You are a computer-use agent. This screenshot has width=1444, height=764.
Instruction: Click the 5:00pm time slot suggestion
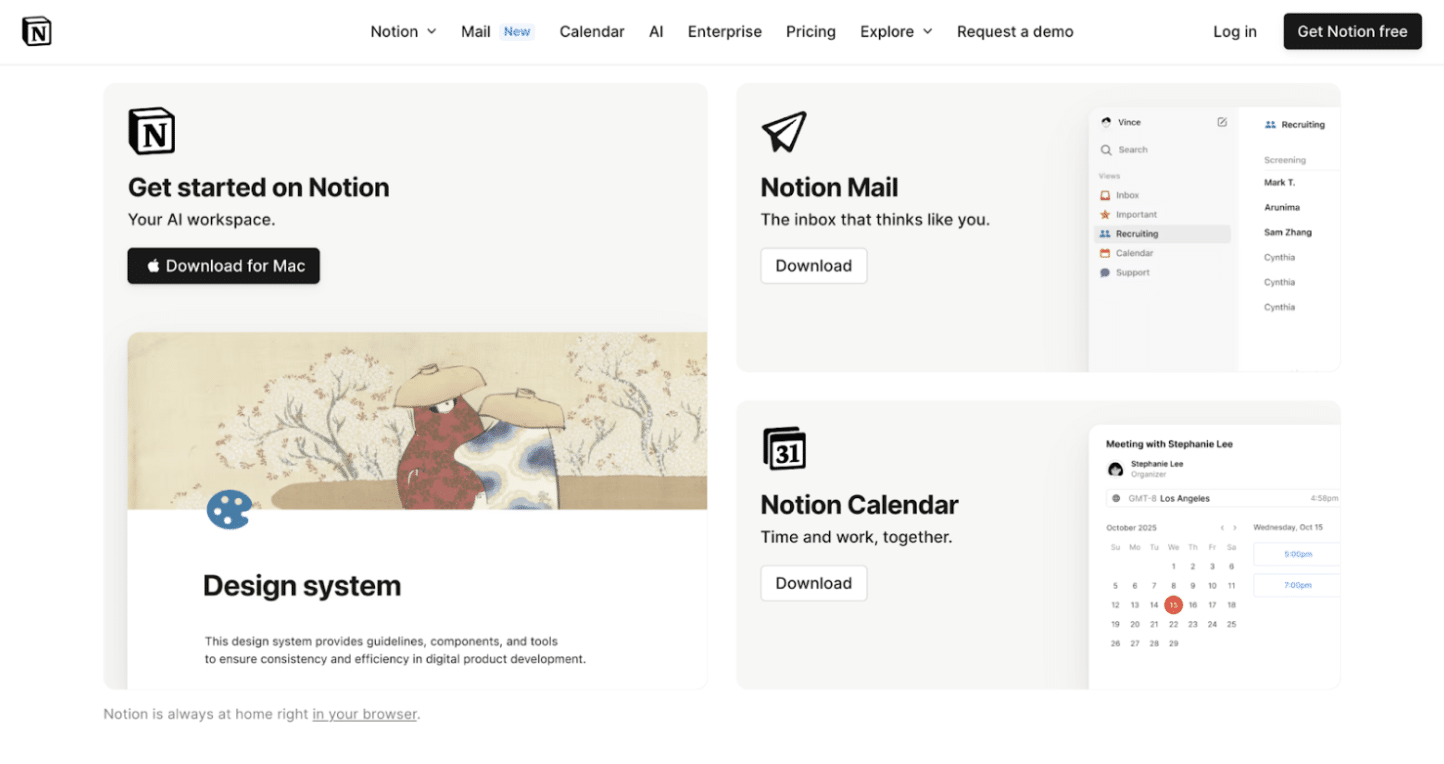[x=1296, y=554]
